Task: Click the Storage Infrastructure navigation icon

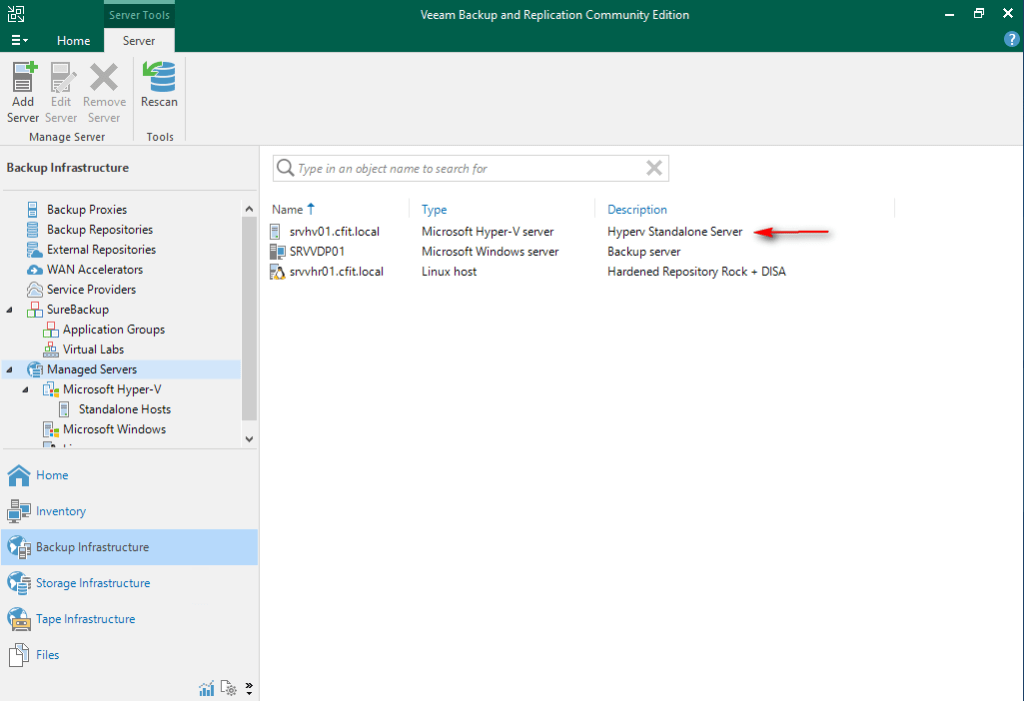Action: [x=19, y=583]
